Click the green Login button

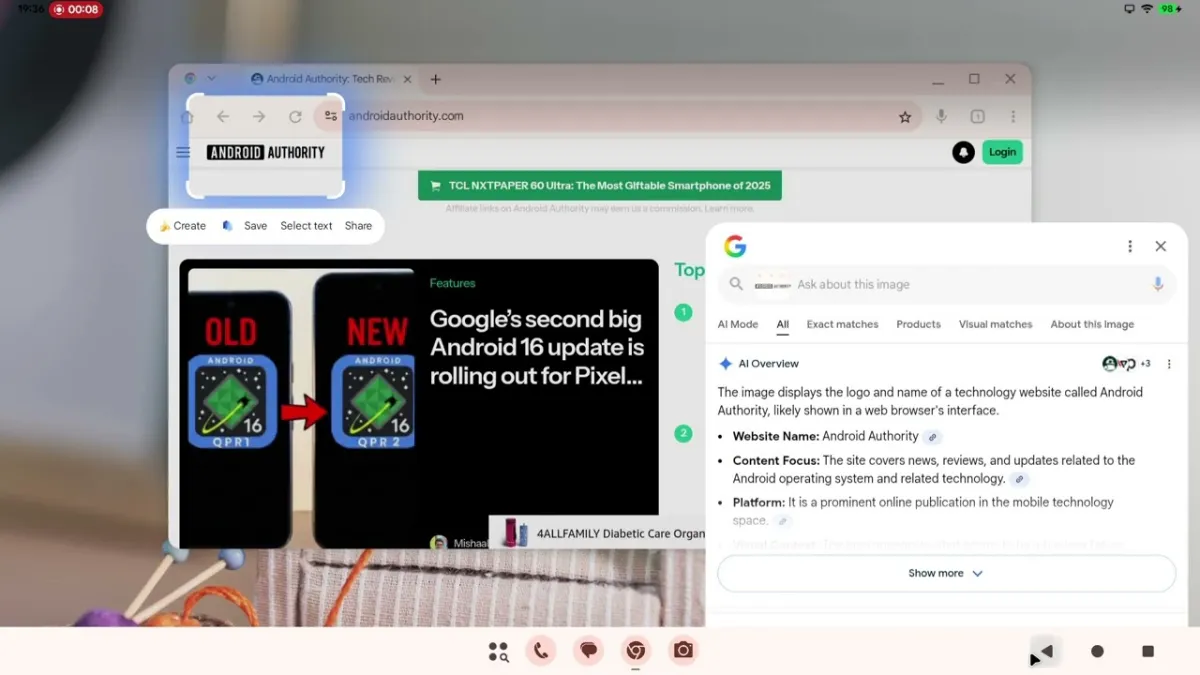pyautogui.click(x=1002, y=152)
